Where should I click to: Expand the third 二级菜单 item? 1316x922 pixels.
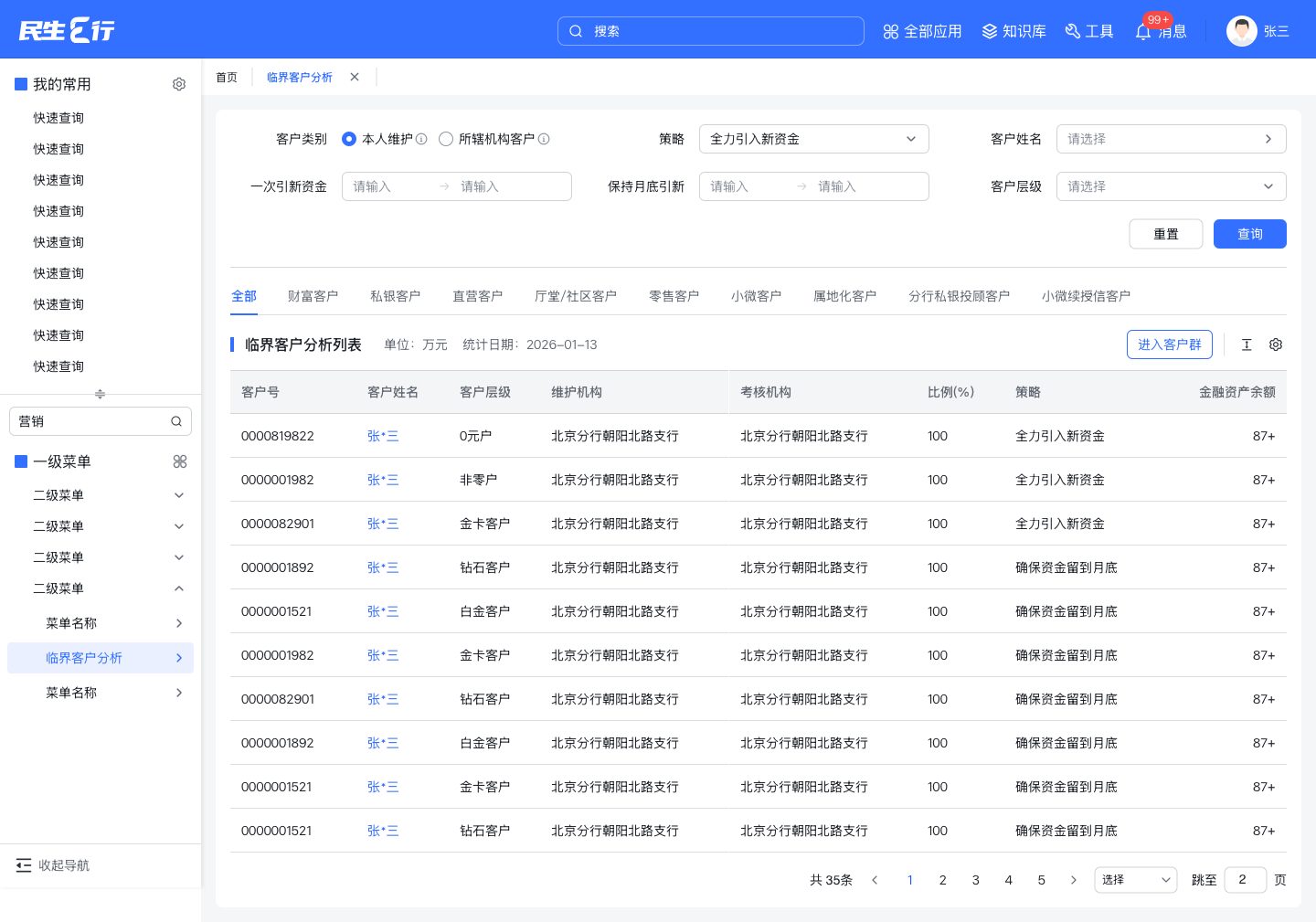coord(179,557)
